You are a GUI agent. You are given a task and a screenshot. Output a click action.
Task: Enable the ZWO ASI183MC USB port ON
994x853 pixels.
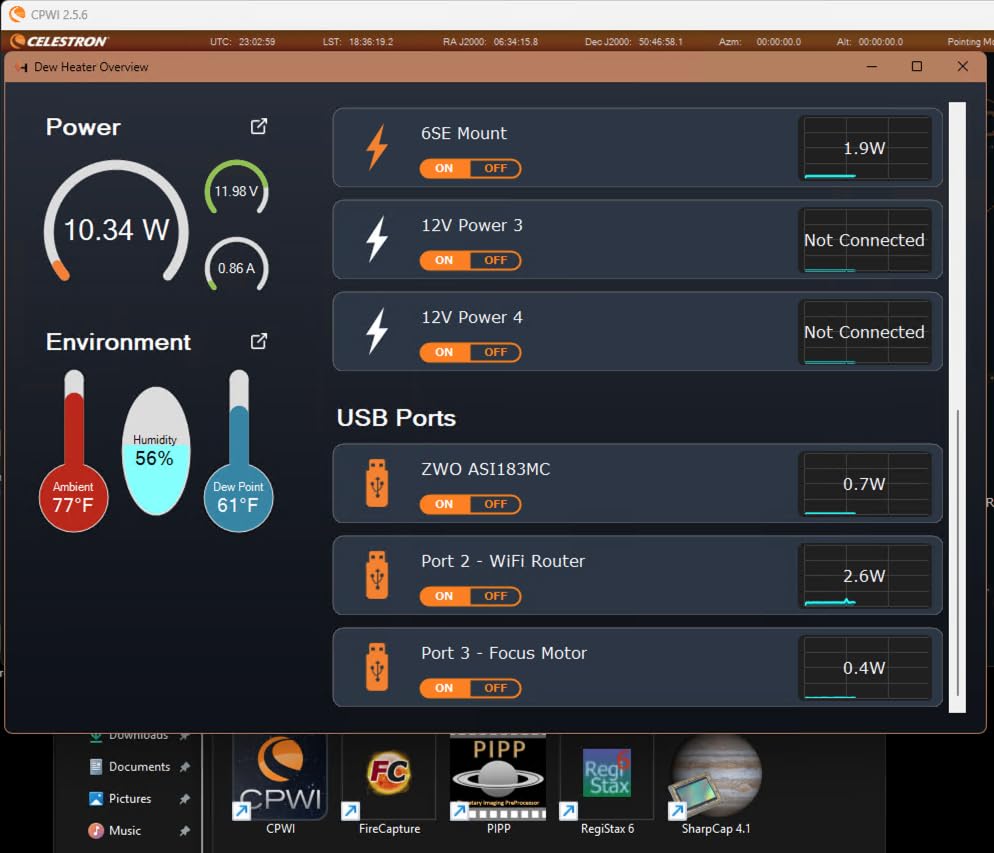coord(444,504)
